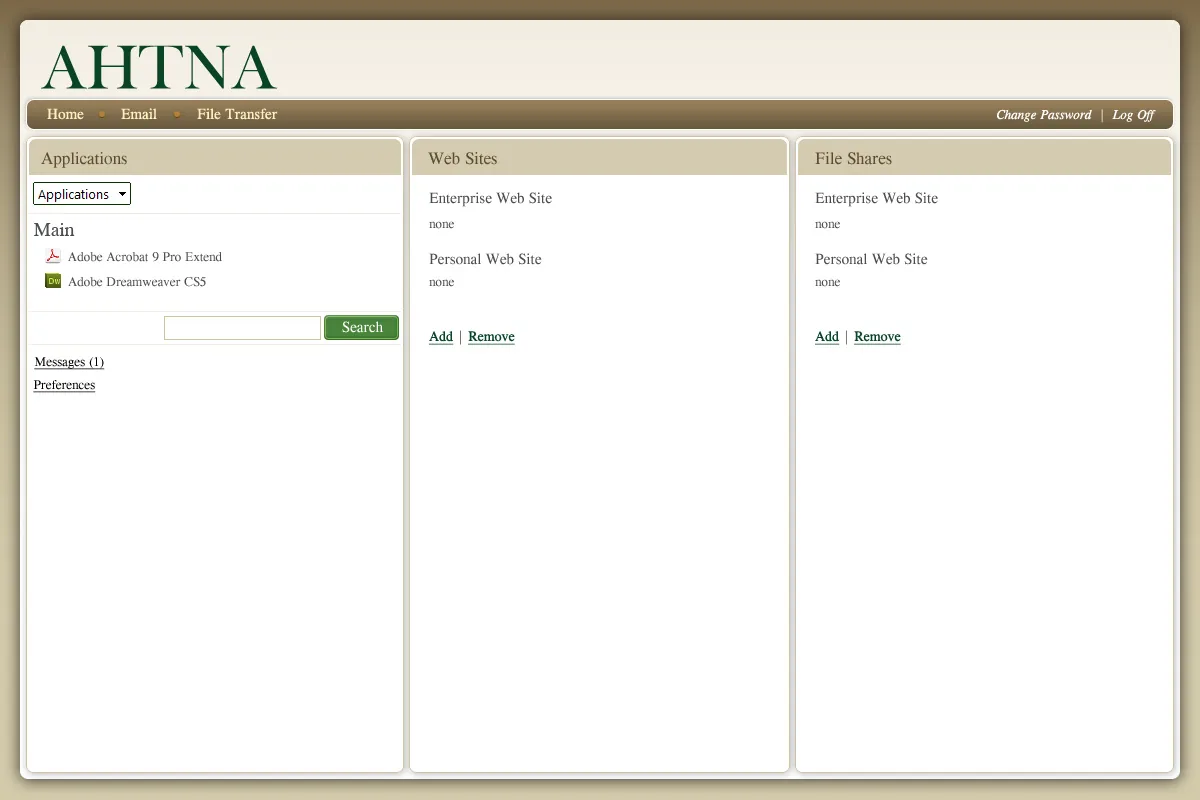Viewport: 1200px width, 800px height.
Task: Click the Applications panel header
Action: [215, 158]
